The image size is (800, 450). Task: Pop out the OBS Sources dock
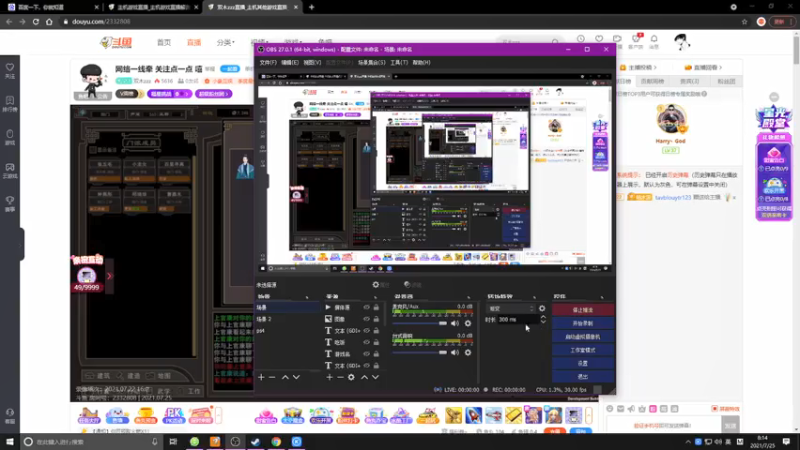(375, 296)
